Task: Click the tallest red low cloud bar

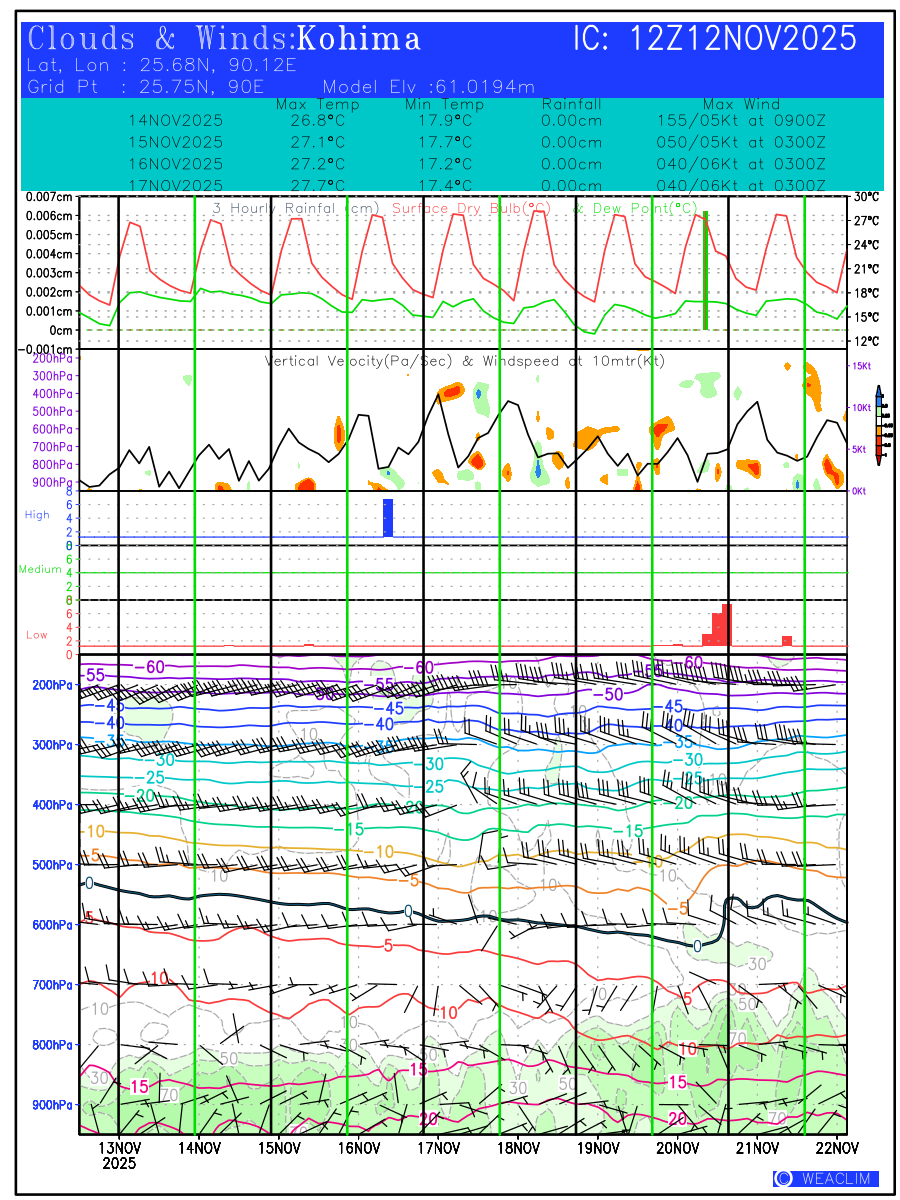Action: [727, 625]
